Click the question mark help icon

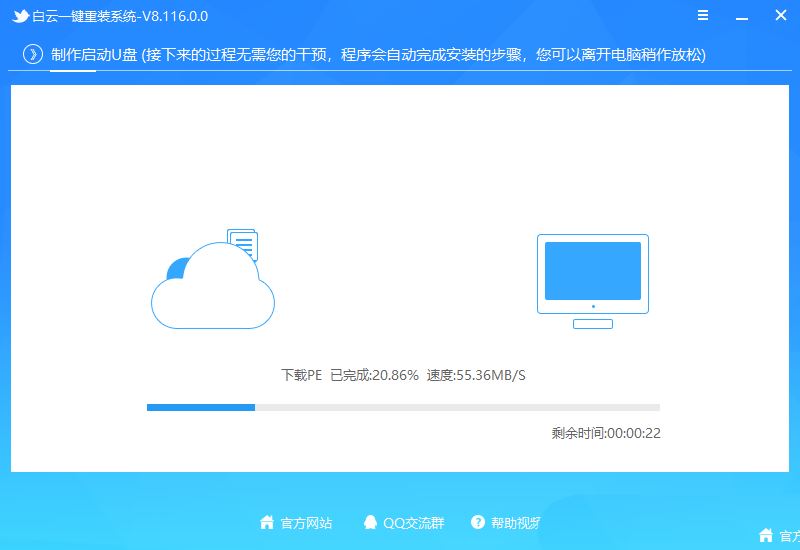[x=478, y=522]
